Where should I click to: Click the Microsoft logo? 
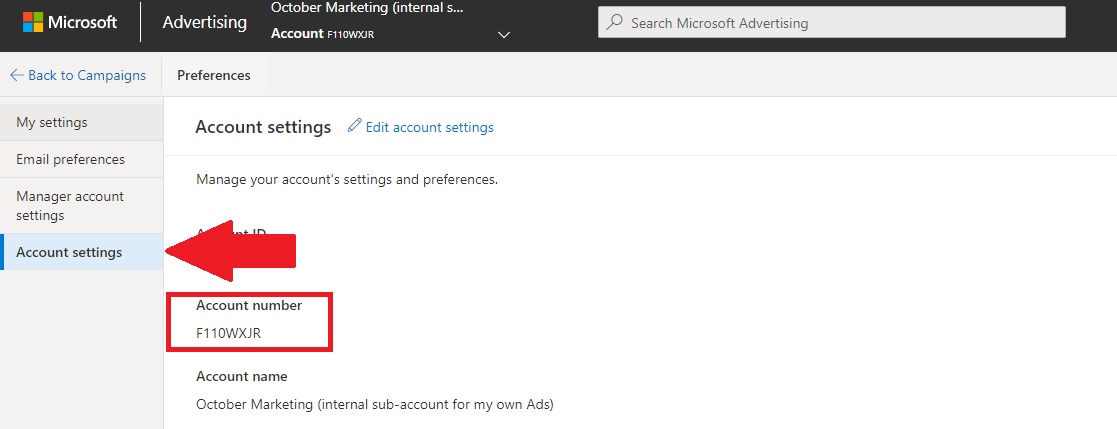click(69, 22)
